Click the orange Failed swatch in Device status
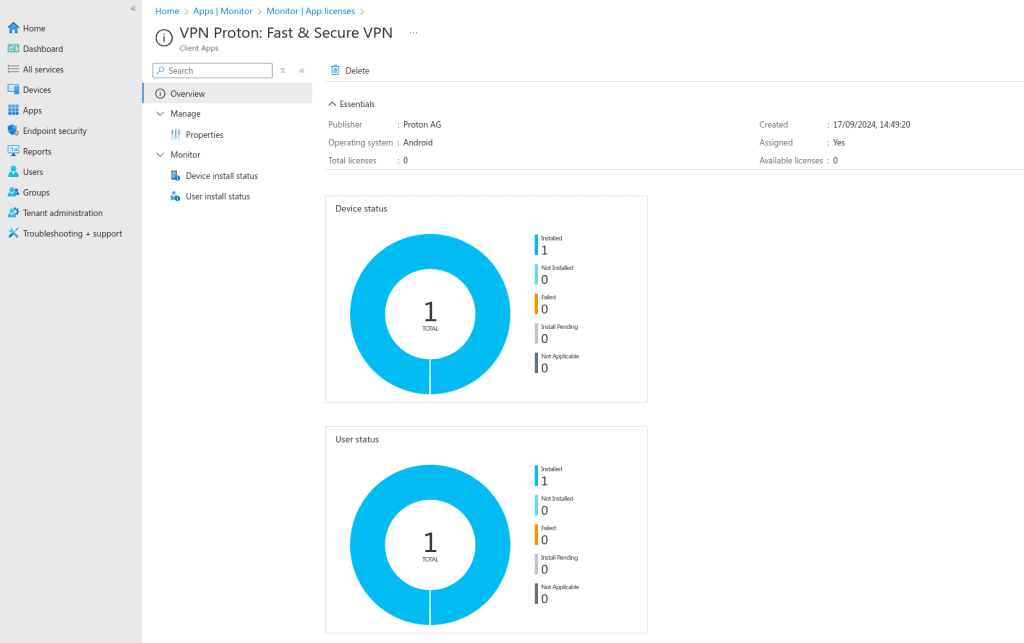 point(536,304)
